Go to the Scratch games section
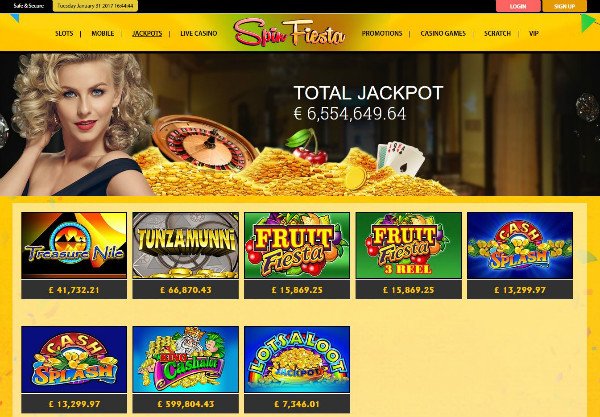 point(497,34)
